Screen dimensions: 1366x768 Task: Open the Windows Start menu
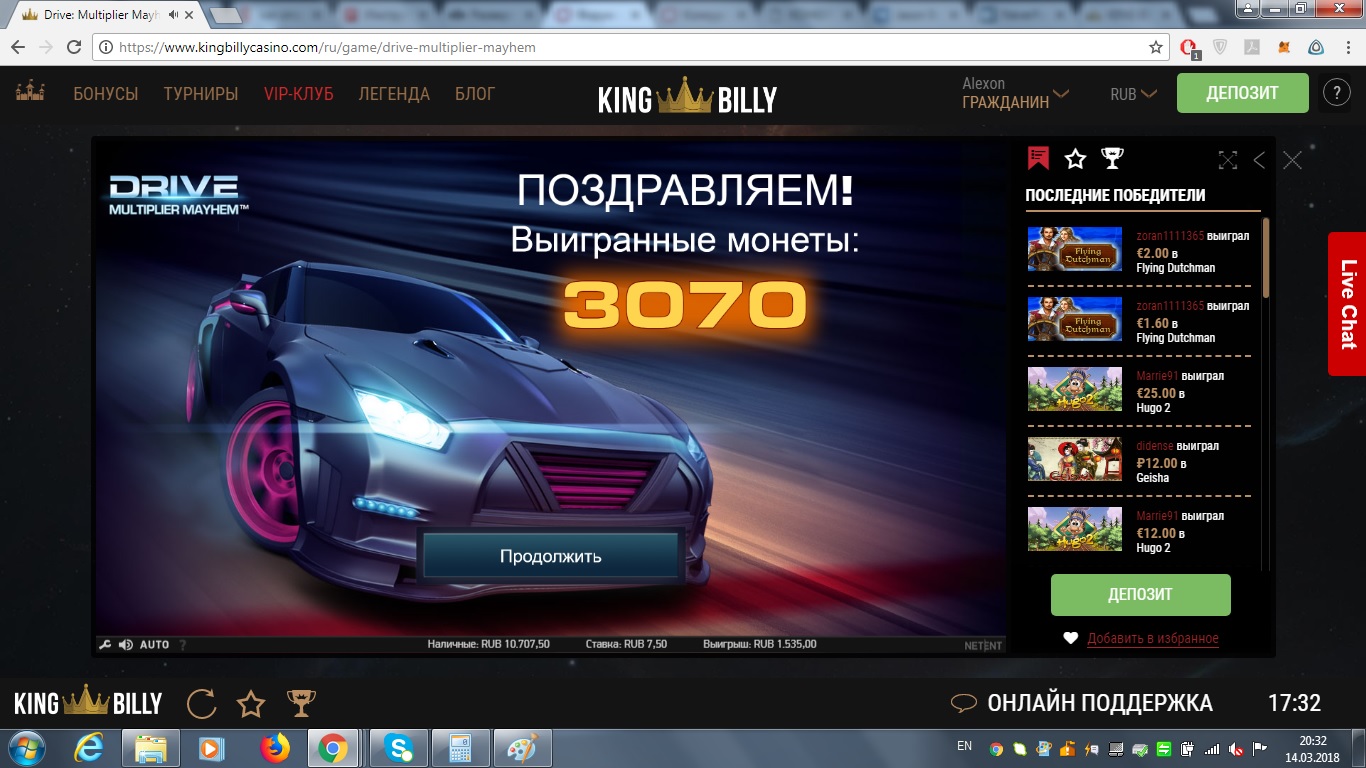[27, 747]
